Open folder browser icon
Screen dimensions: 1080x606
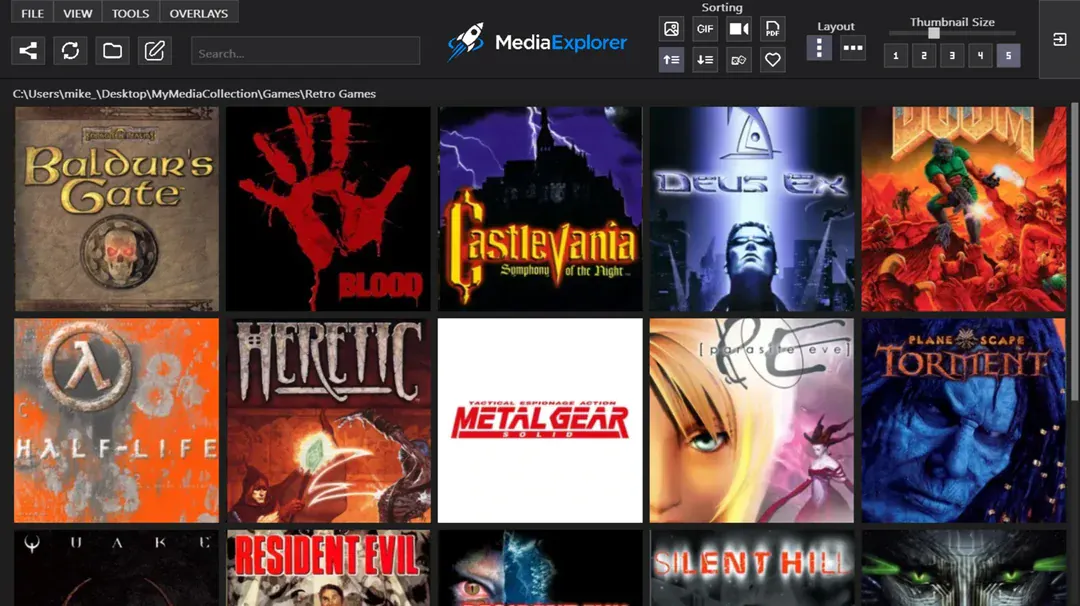tap(112, 50)
